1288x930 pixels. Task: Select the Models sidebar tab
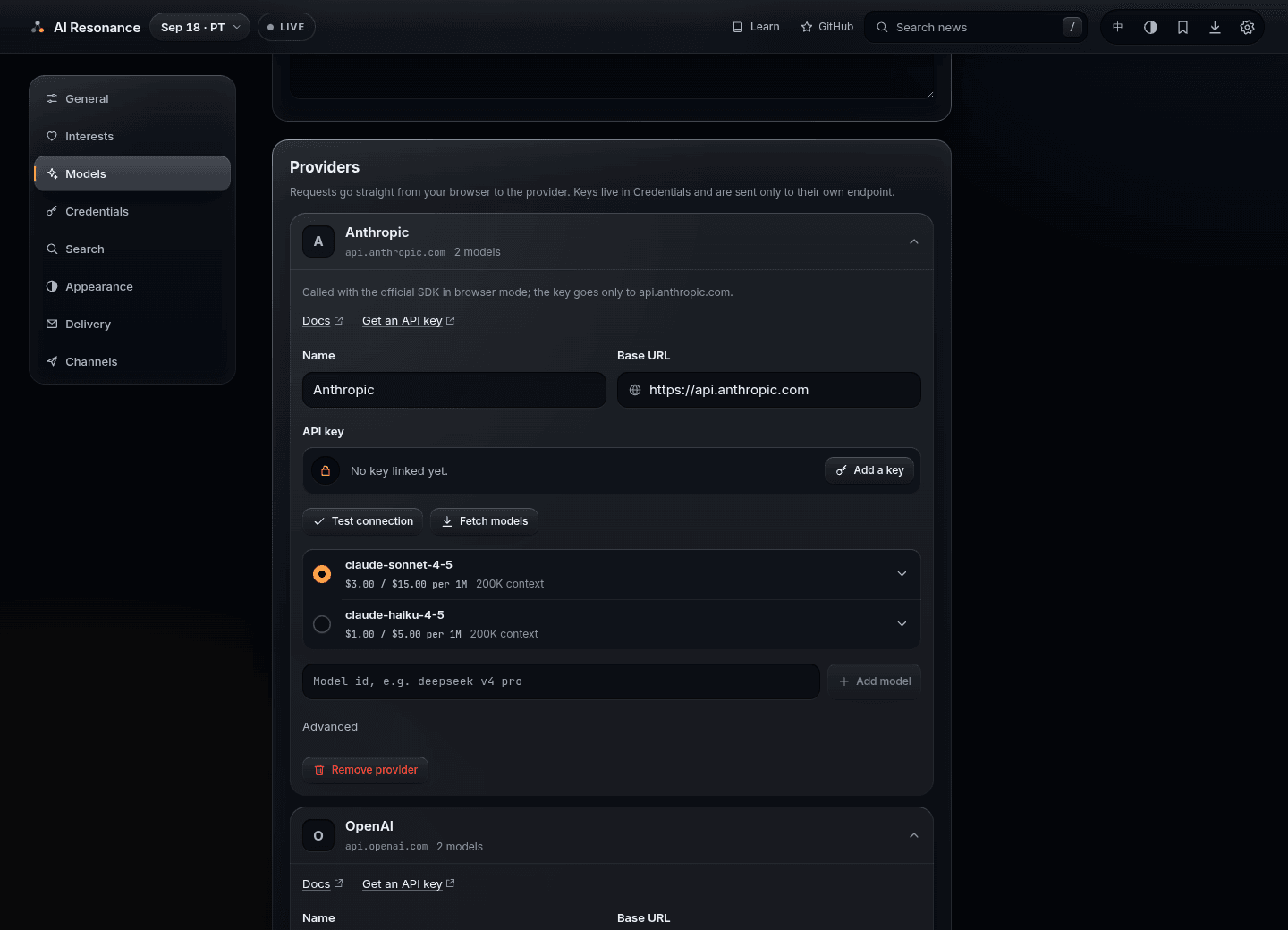point(132,173)
